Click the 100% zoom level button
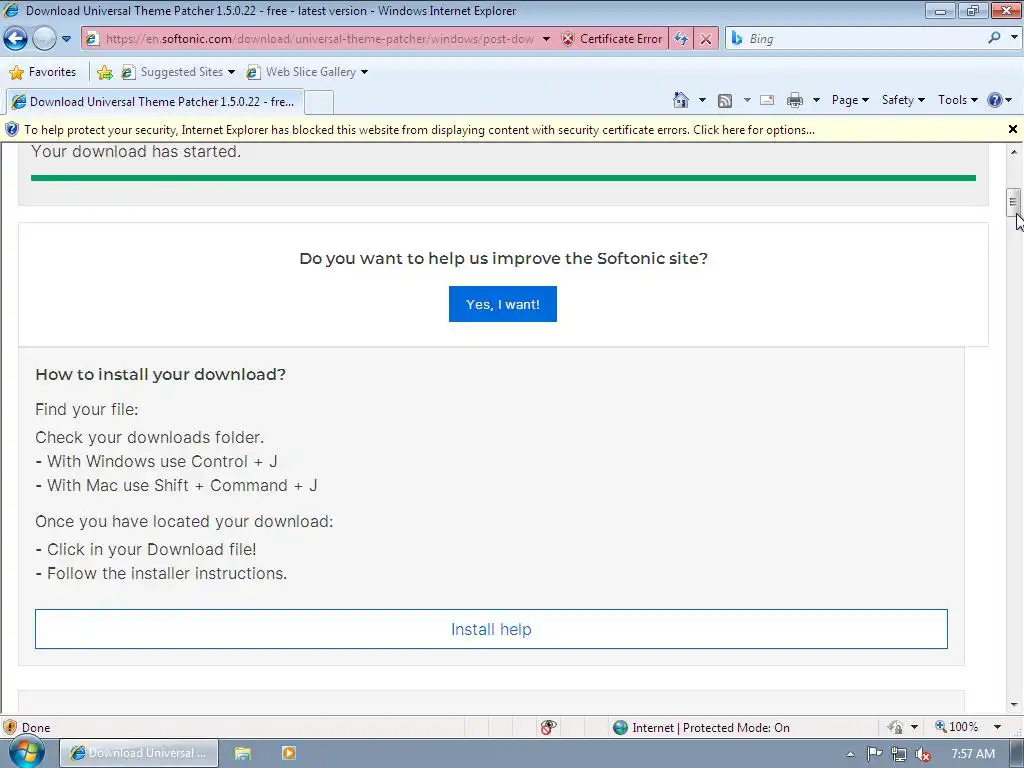Image resolution: width=1024 pixels, height=768 pixels. click(x=957, y=727)
